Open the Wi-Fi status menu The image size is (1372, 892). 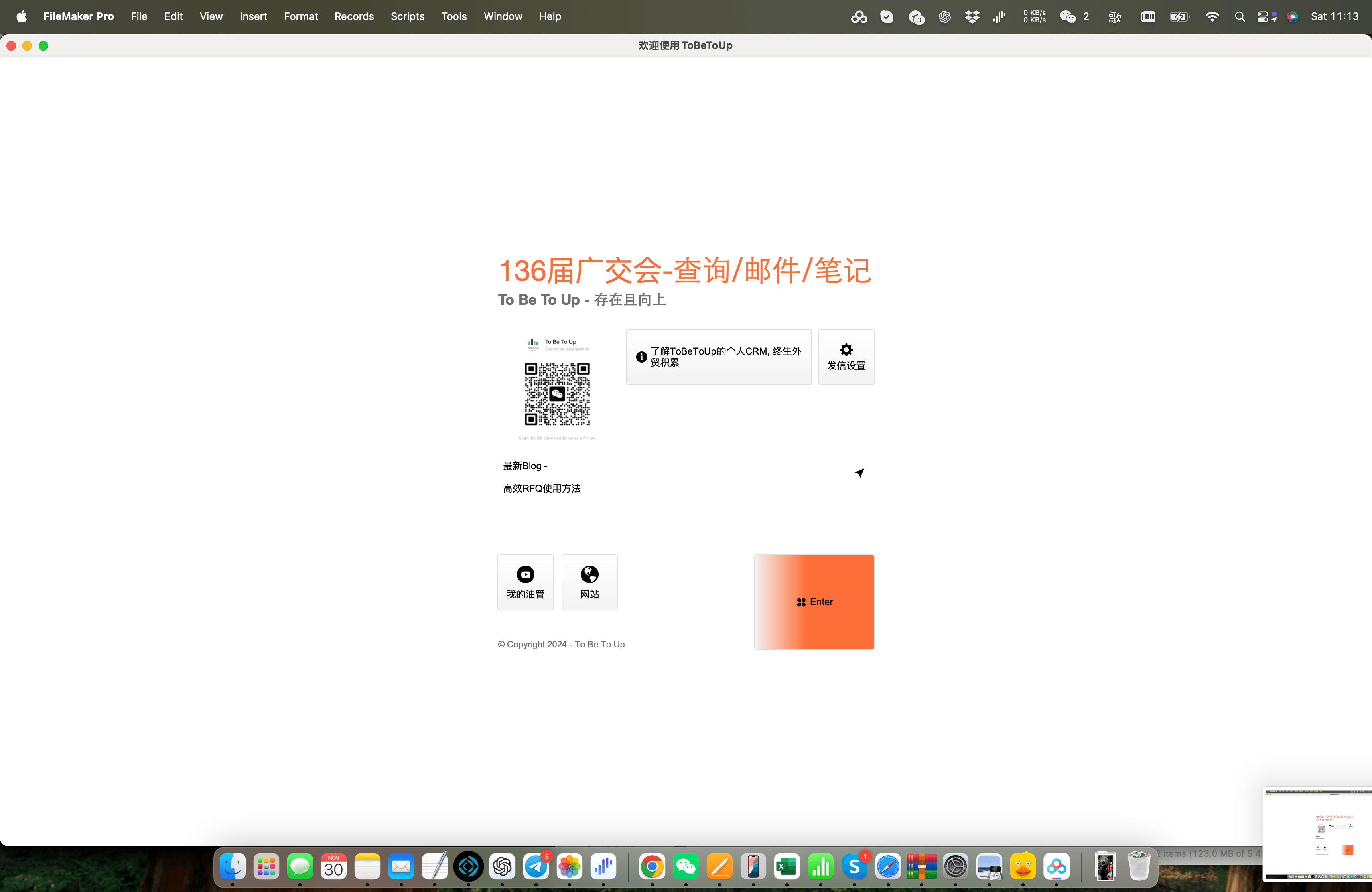1212,17
